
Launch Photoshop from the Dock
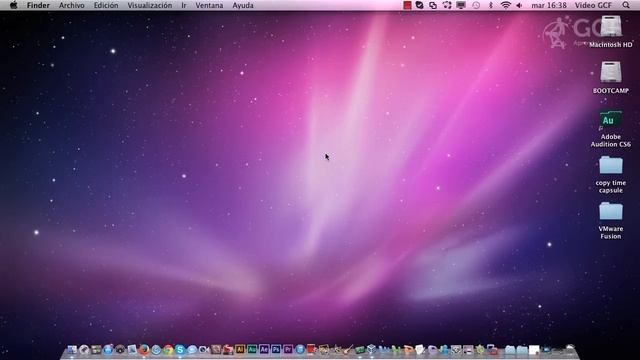(276, 349)
